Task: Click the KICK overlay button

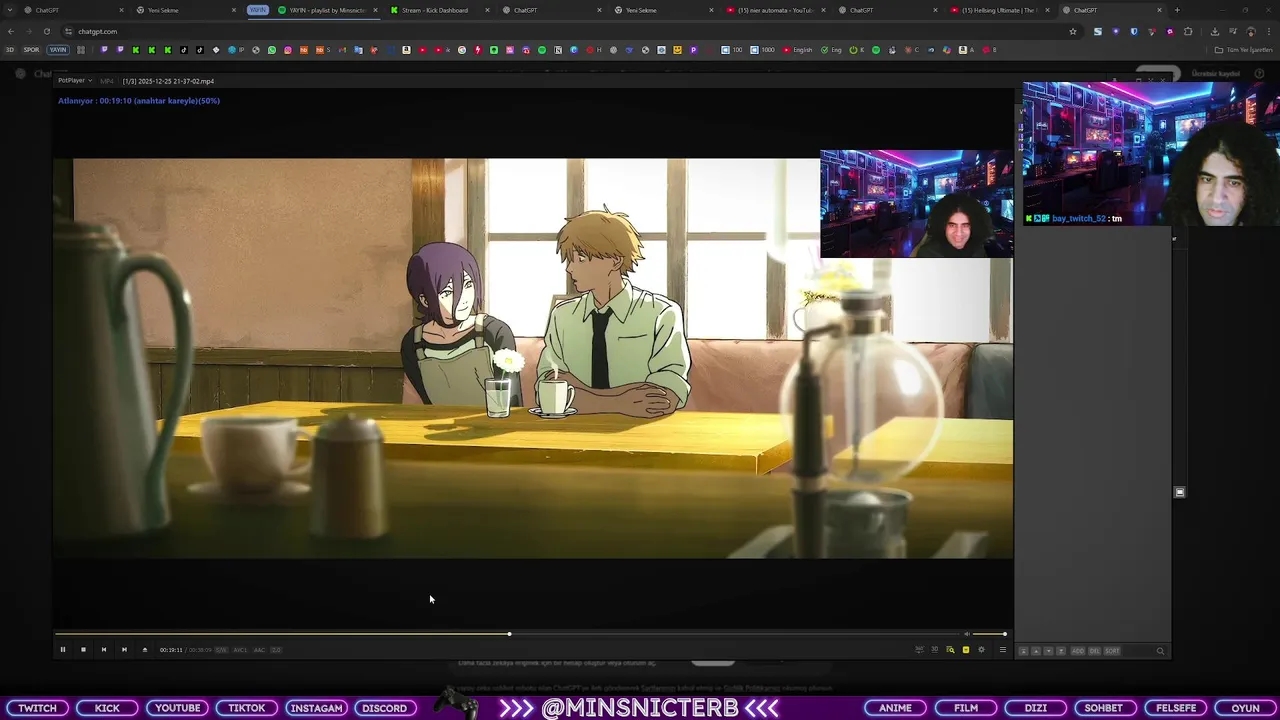Action: pyautogui.click(x=107, y=708)
